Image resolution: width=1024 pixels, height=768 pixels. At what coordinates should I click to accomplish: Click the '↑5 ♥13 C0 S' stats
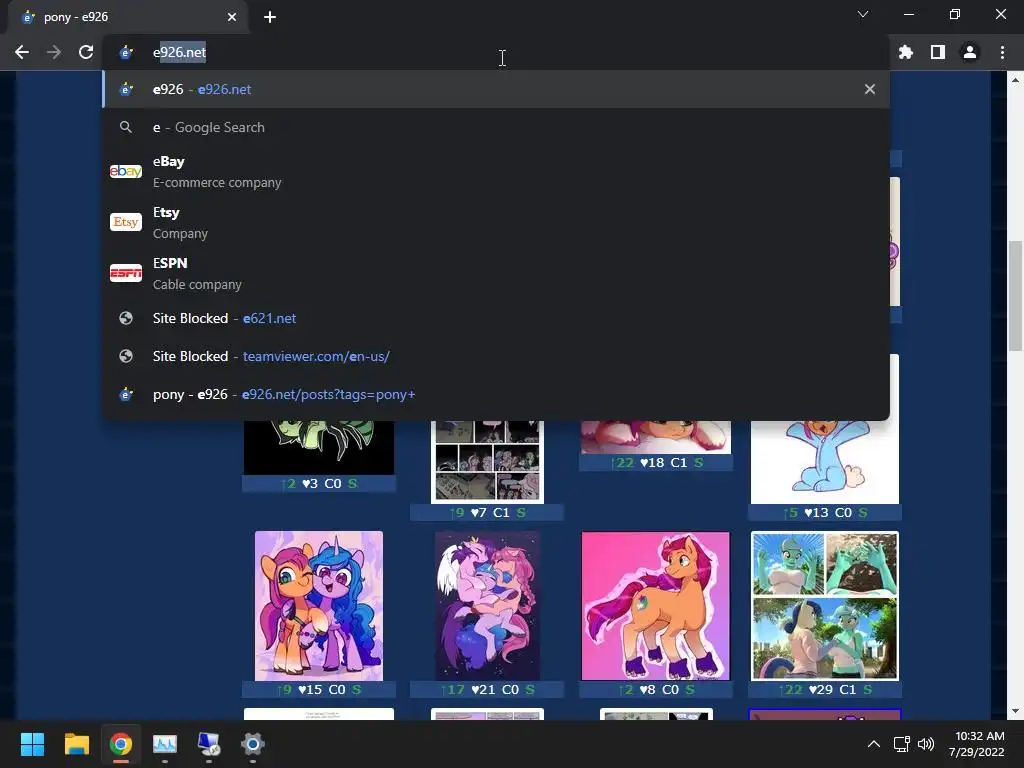(825, 513)
